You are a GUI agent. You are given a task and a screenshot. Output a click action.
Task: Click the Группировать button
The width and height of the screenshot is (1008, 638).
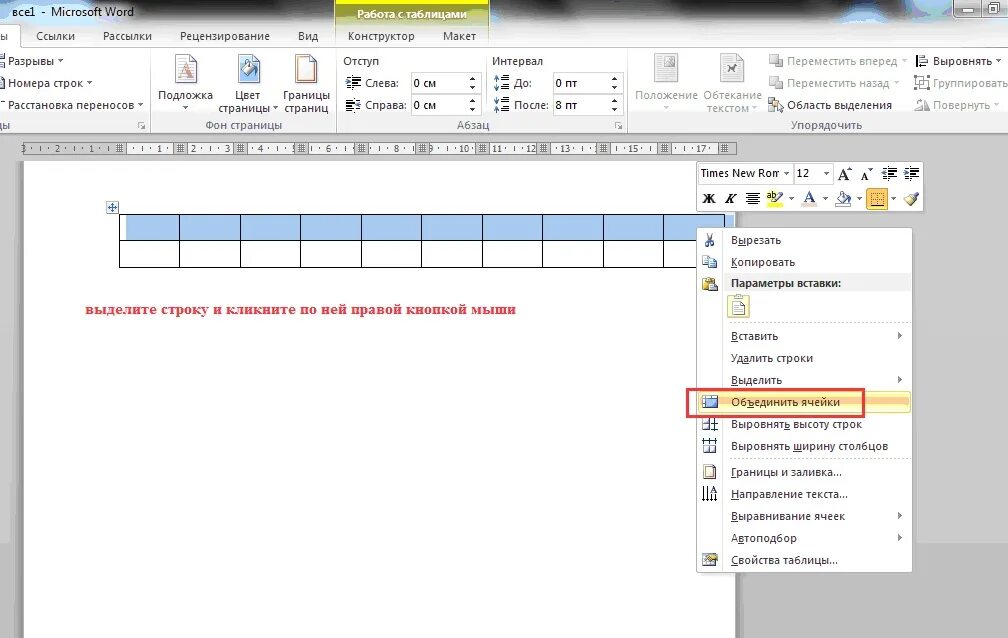coord(961,83)
